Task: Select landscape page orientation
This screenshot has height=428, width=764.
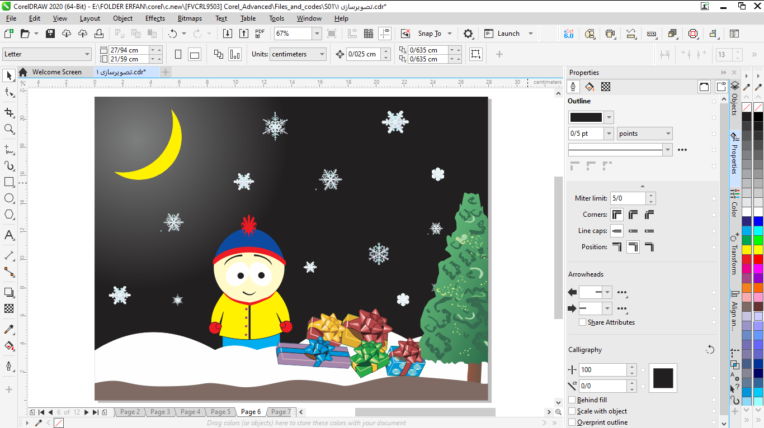Action: (194, 54)
